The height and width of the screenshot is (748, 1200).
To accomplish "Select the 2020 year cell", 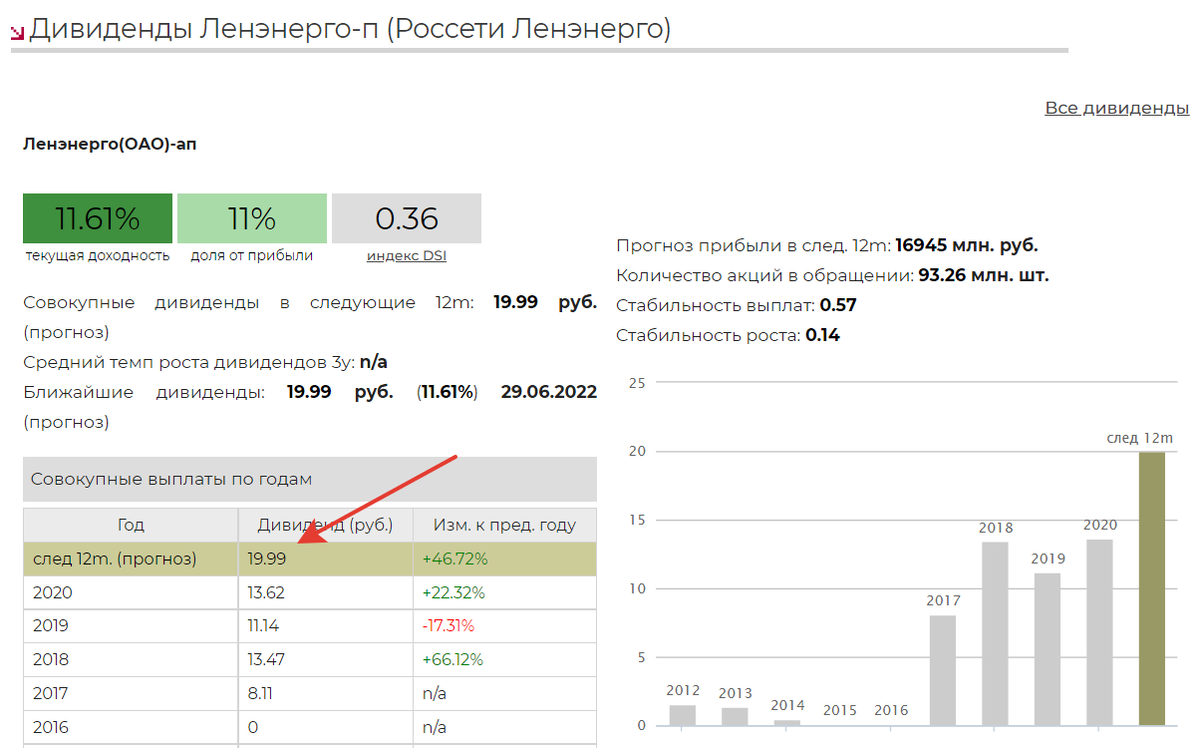I will click(131, 592).
